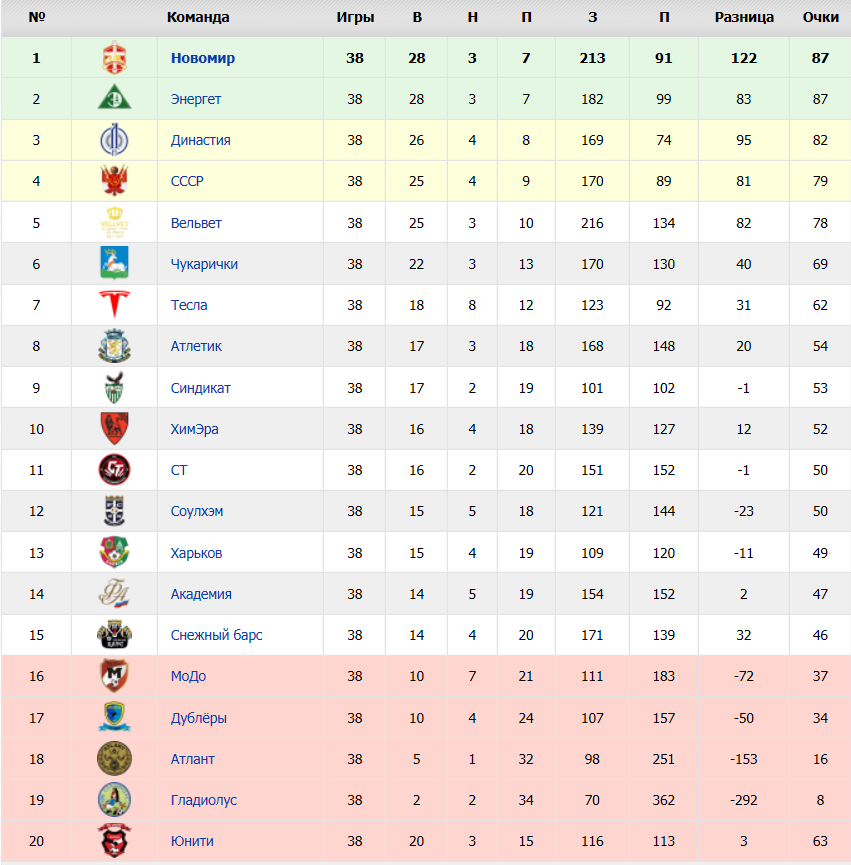Viewport: 851px width, 865px height.
Task: Open the Синдикат team link
Action: [x=200, y=388]
